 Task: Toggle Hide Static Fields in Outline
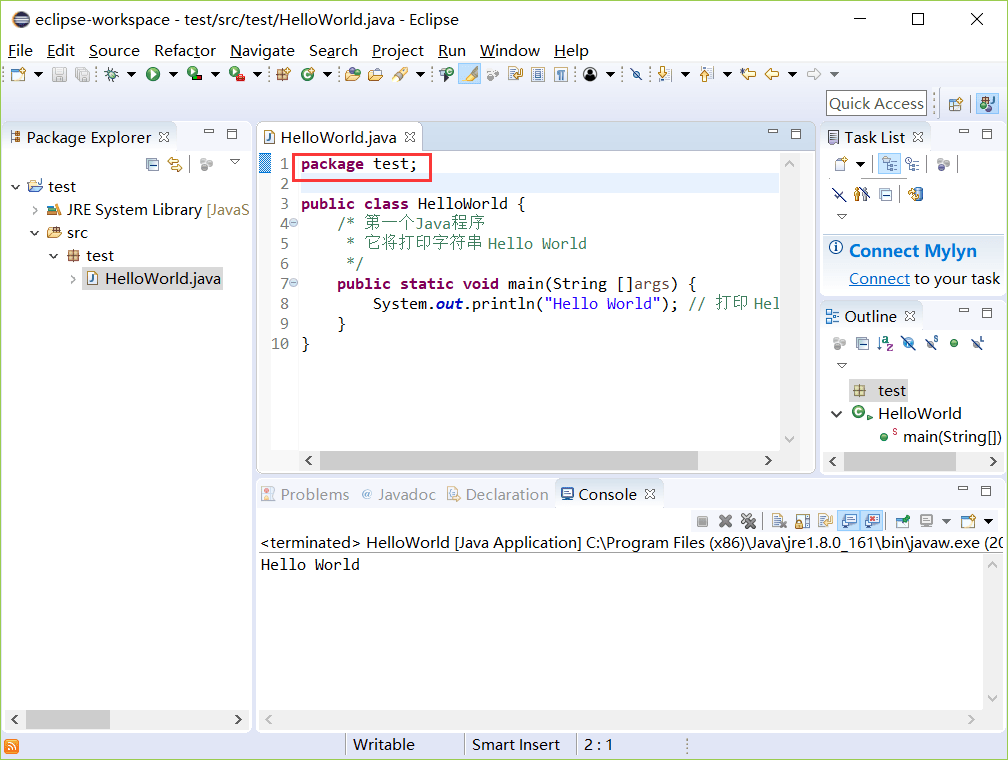pos(931,343)
